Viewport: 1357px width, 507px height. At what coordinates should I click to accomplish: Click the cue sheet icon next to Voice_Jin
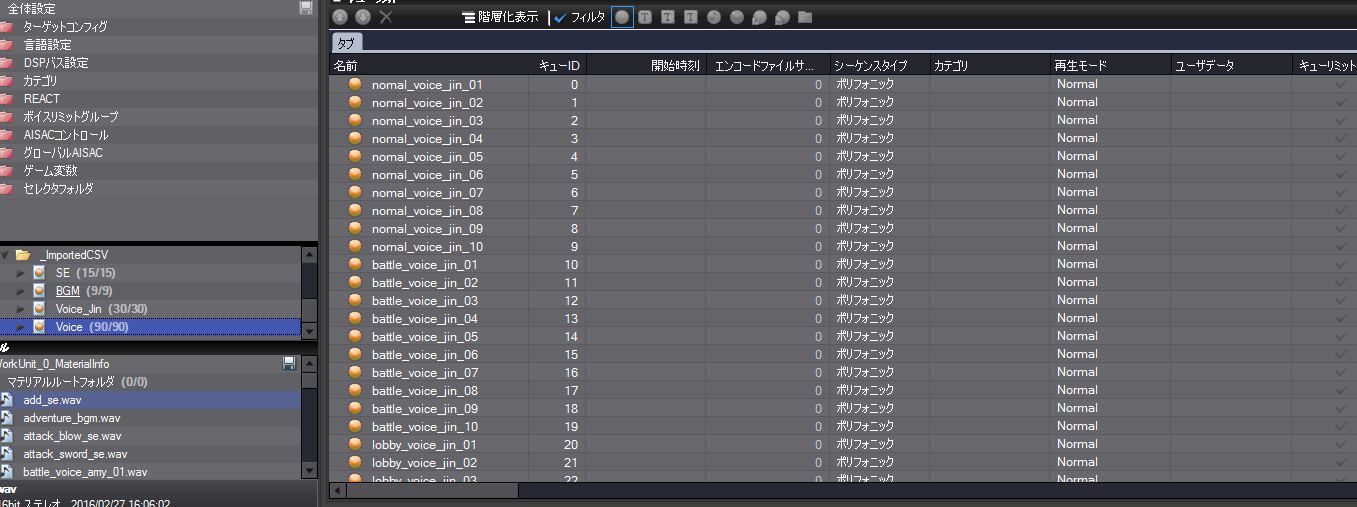[40, 308]
